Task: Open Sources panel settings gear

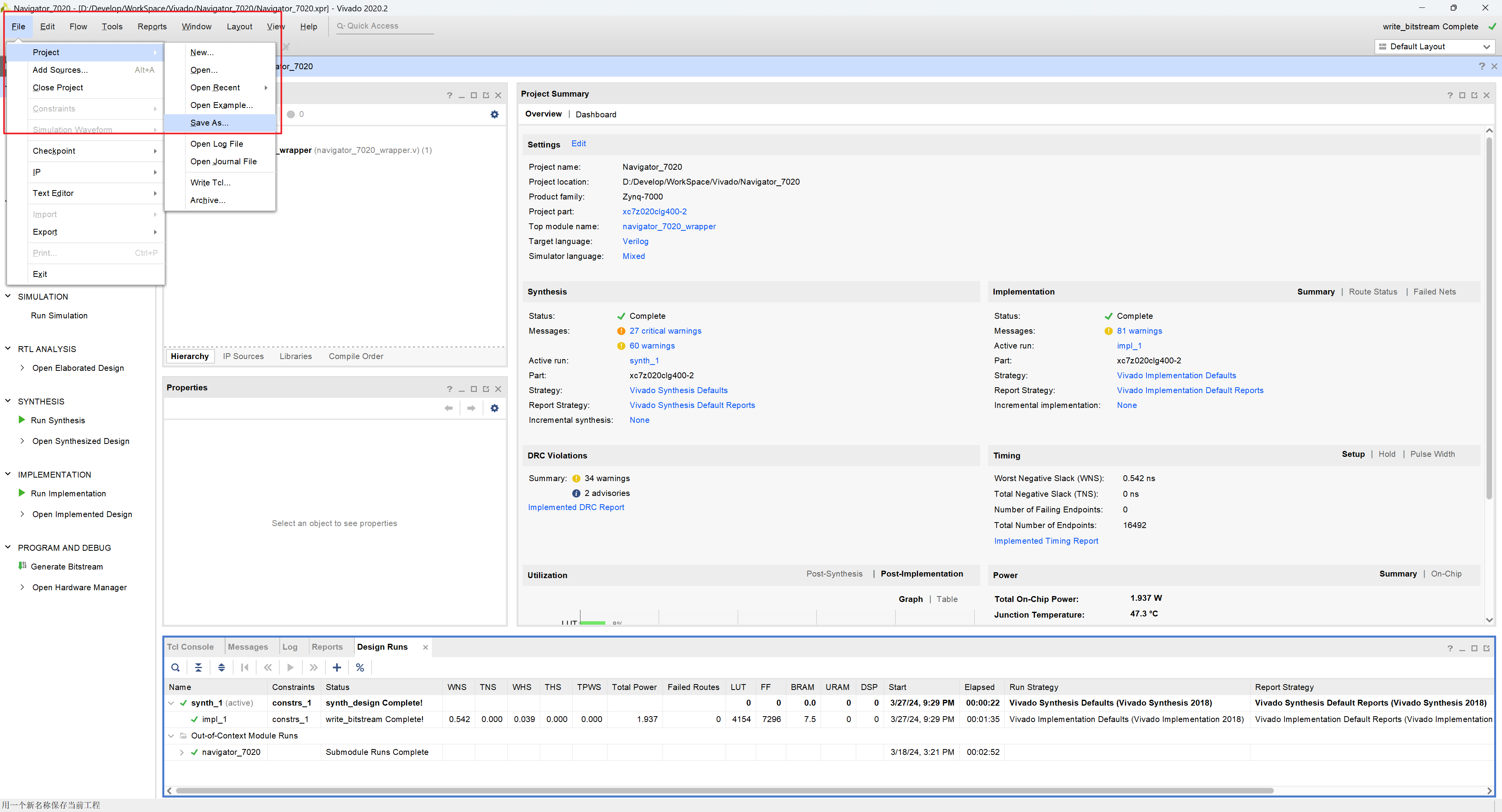Action: point(494,114)
